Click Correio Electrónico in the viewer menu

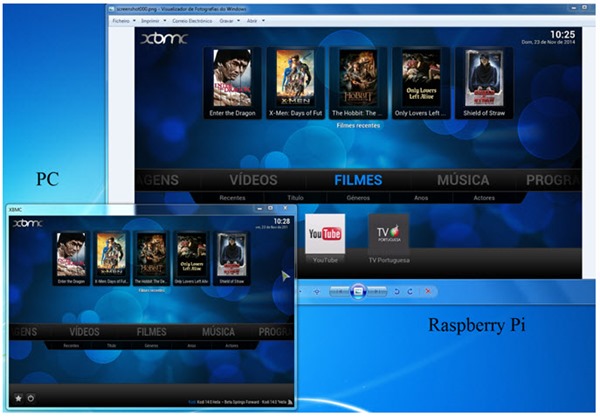point(192,21)
